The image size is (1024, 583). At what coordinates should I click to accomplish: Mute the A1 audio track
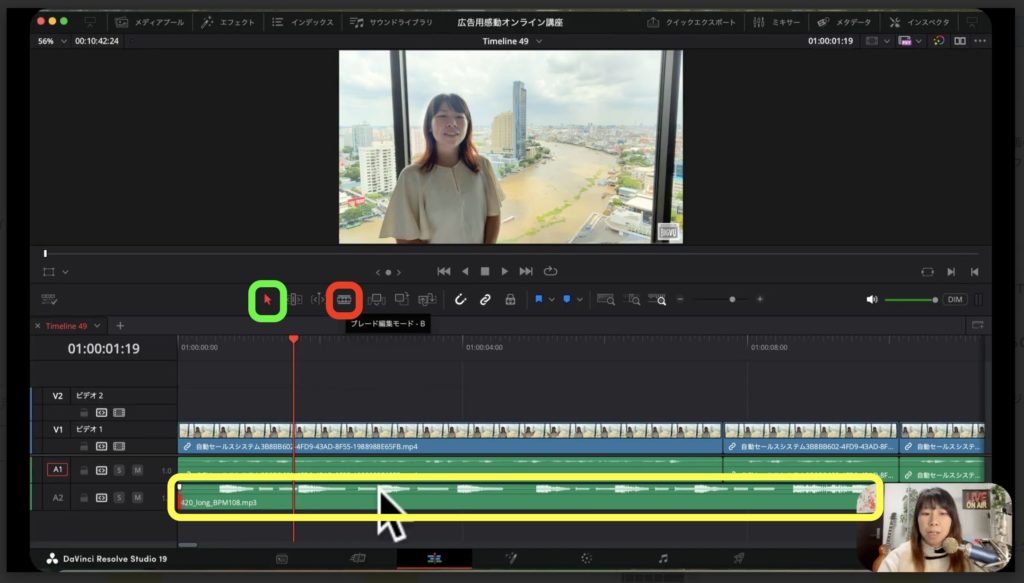click(x=136, y=470)
